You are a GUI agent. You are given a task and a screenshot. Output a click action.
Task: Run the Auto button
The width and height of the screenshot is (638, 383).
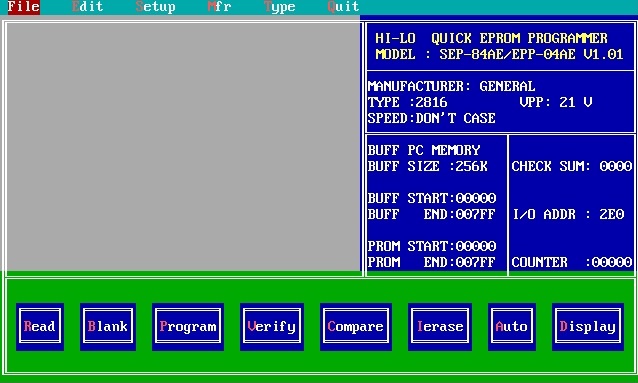[x=512, y=326]
